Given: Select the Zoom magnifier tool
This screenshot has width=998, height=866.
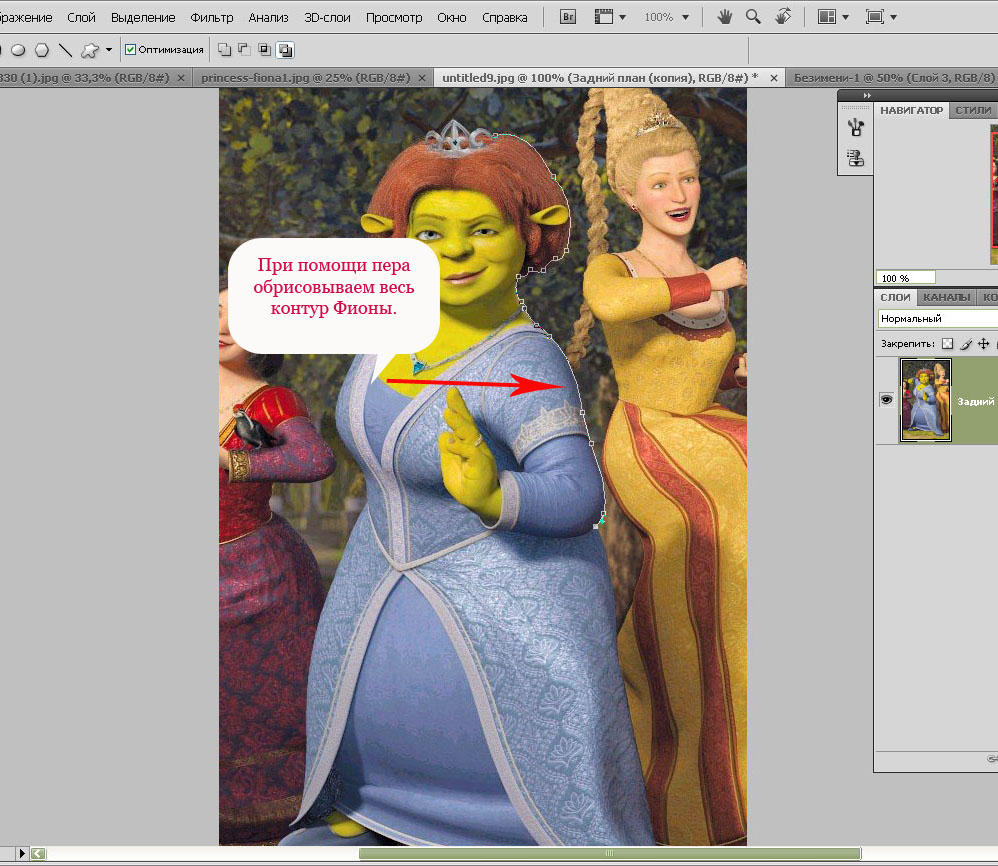Looking at the screenshot, I should tap(753, 17).
